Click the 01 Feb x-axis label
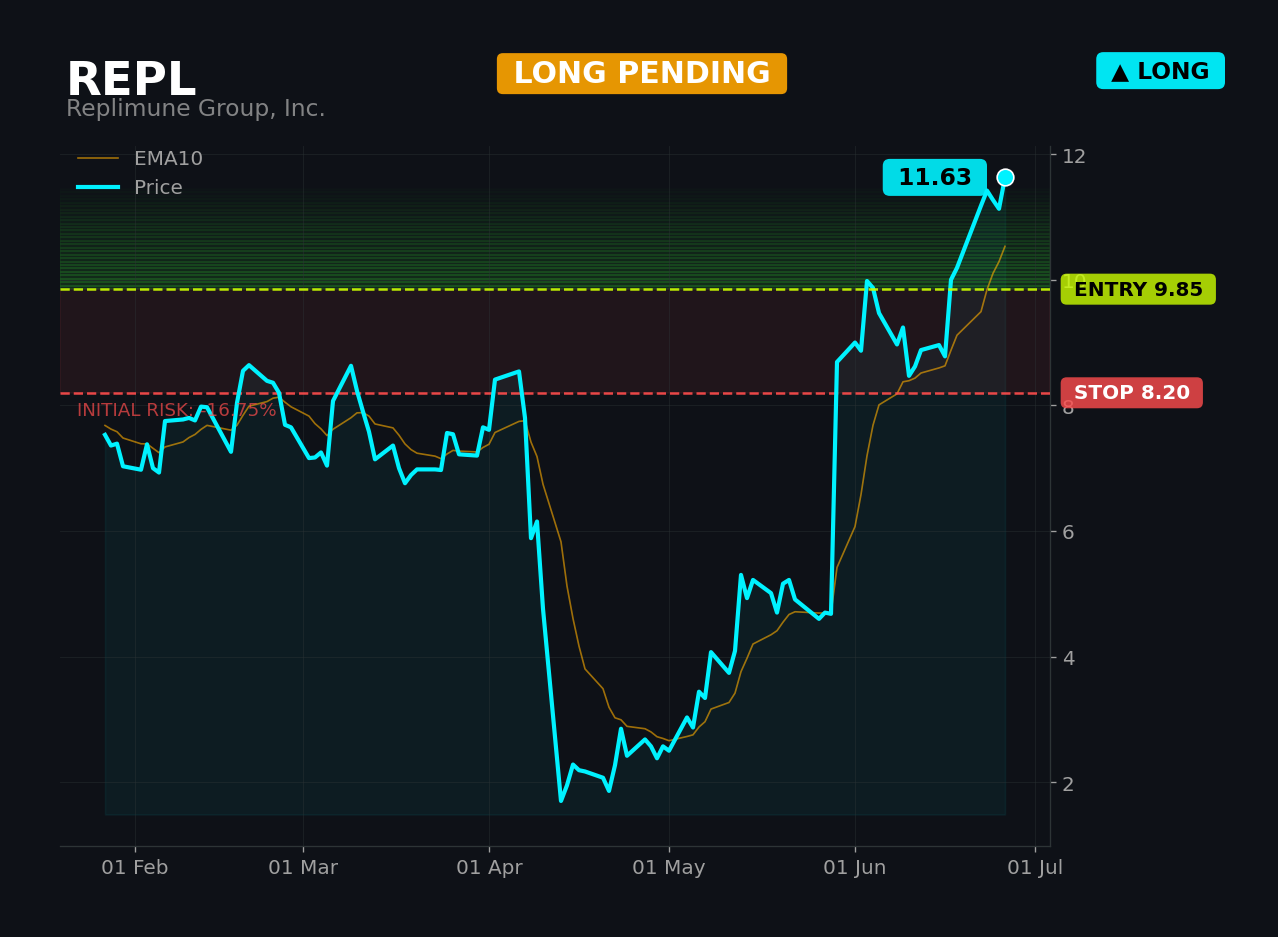This screenshot has width=1278, height=937. coord(135,868)
